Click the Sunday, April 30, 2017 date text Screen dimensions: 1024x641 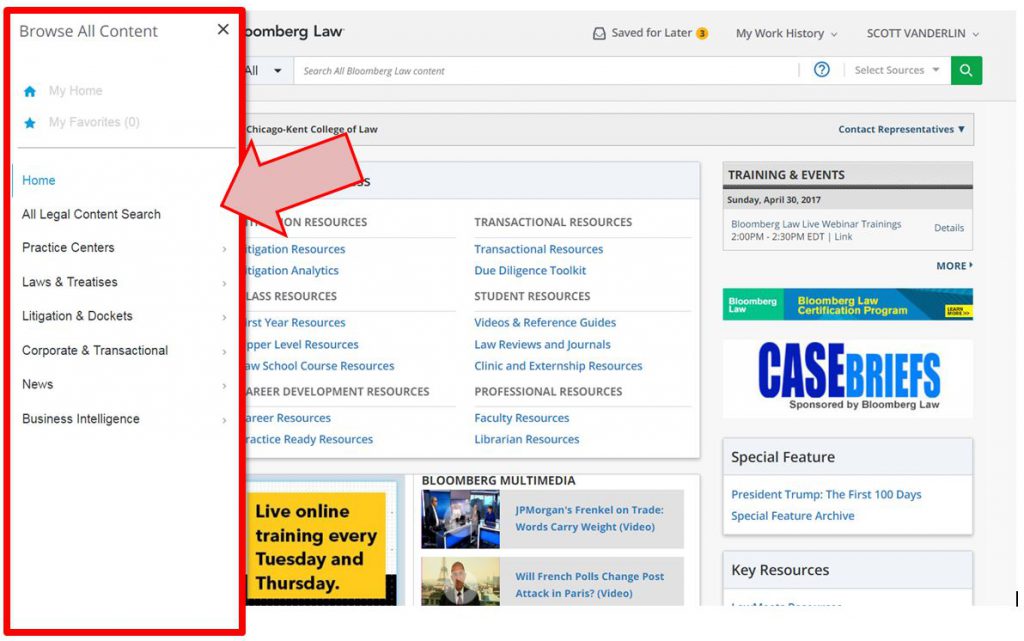tap(773, 200)
